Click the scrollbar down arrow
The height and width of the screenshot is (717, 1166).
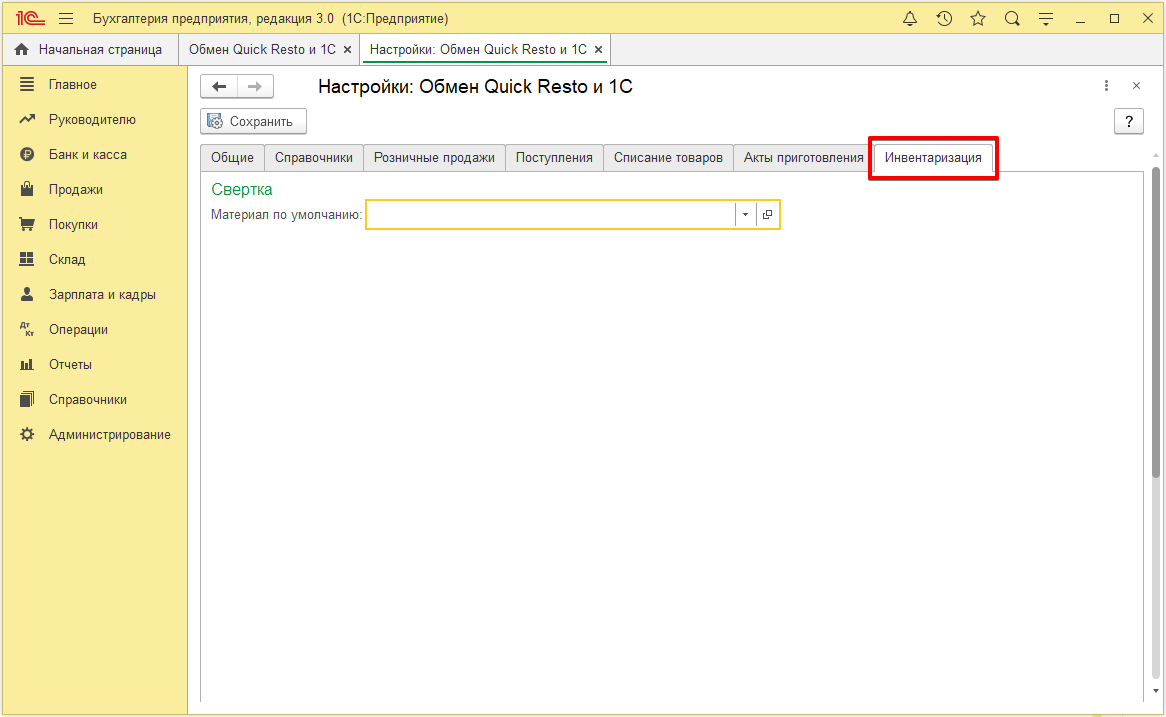pyautogui.click(x=1156, y=691)
